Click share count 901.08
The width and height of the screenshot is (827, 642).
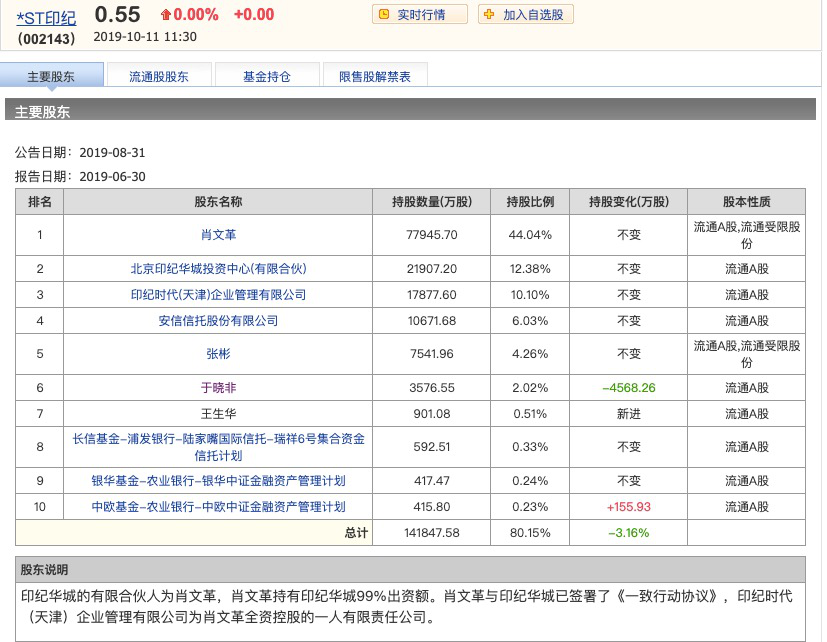(x=431, y=414)
